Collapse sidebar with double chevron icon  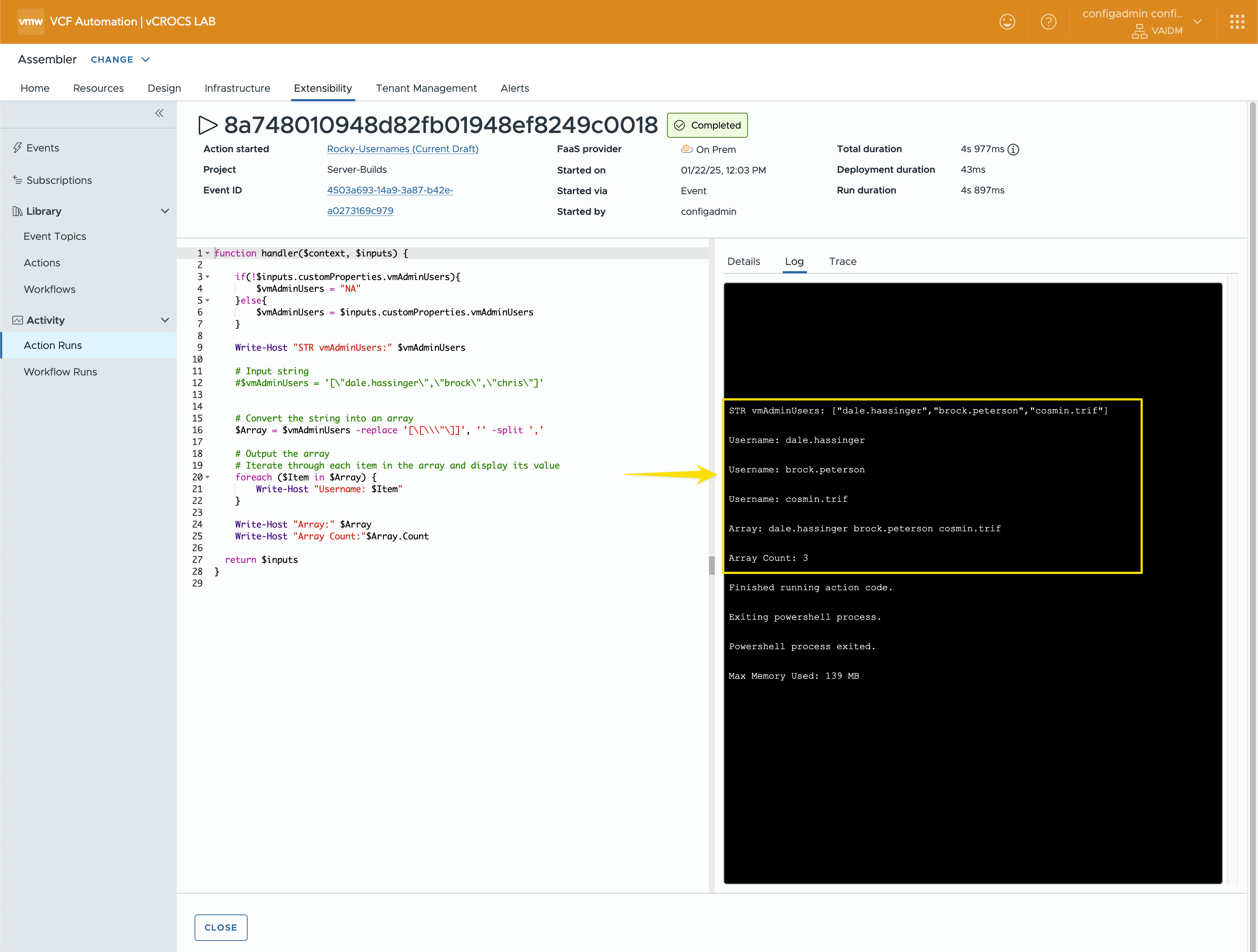(x=159, y=113)
